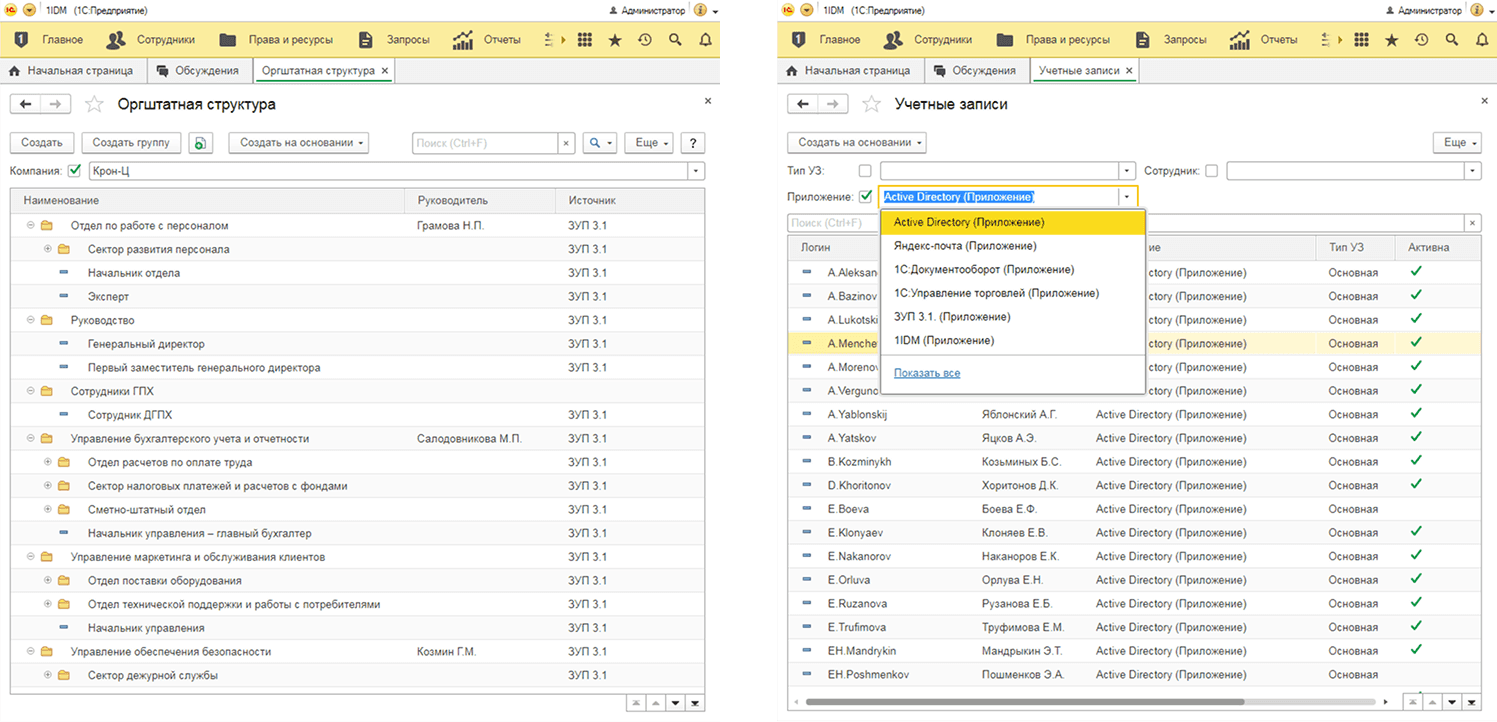Open the Еще menu in Оргштатная структура
Image resolution: width=1497 pixels, height=722 pixels.
(x=651, y=143)
